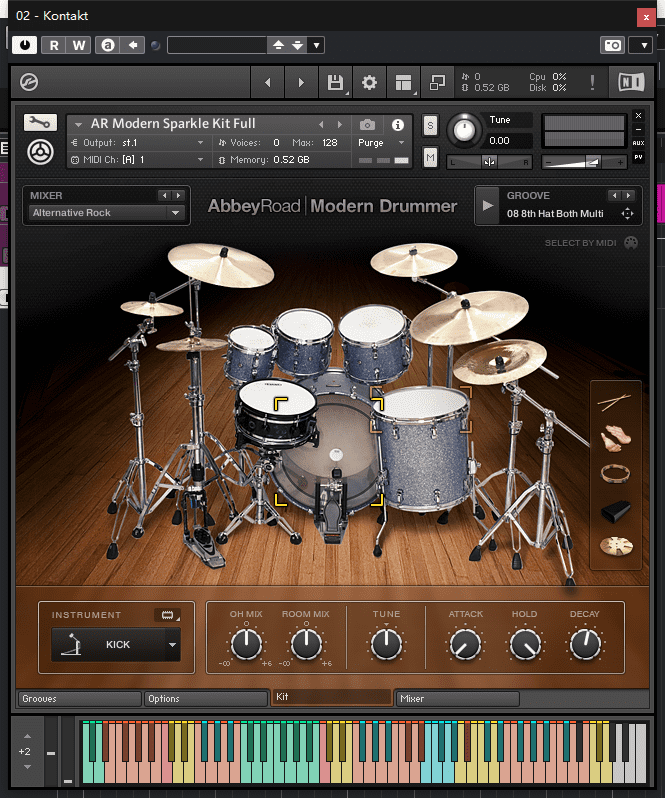Select the hand claps percussion icon
Image resolution: width=665 pixels, height=798 pixels.
point(616,439)
